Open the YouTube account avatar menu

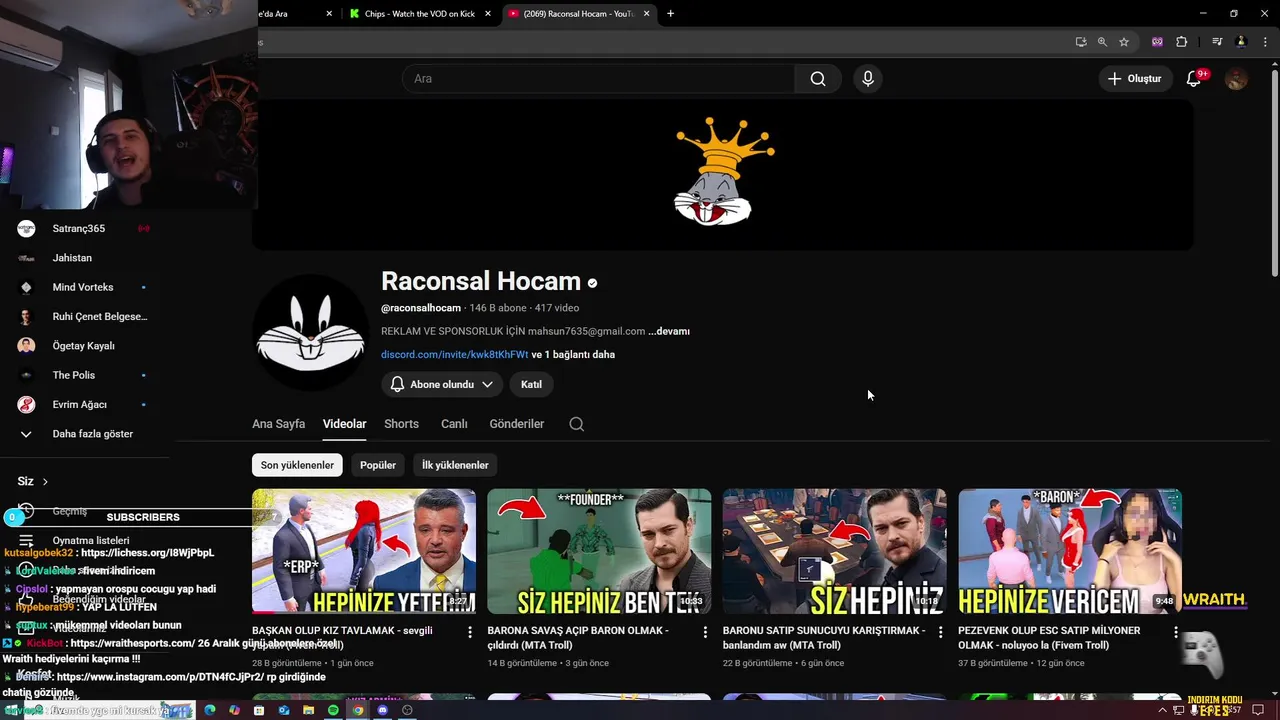(x=1237, y=79)
